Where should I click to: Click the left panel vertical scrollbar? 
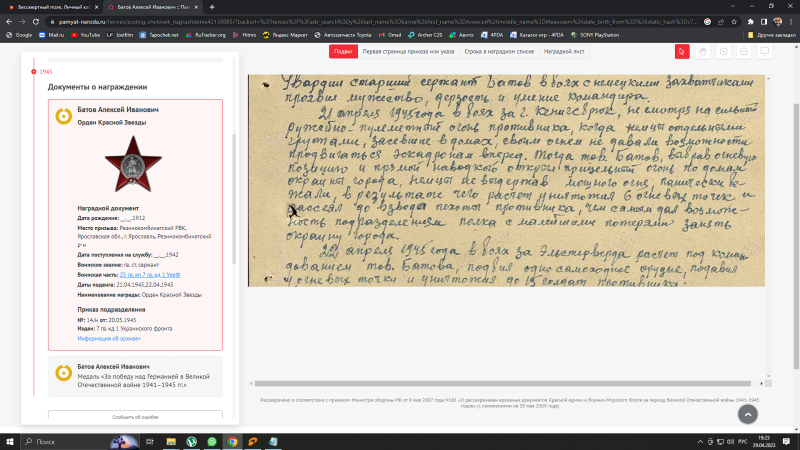click(234, 199)
